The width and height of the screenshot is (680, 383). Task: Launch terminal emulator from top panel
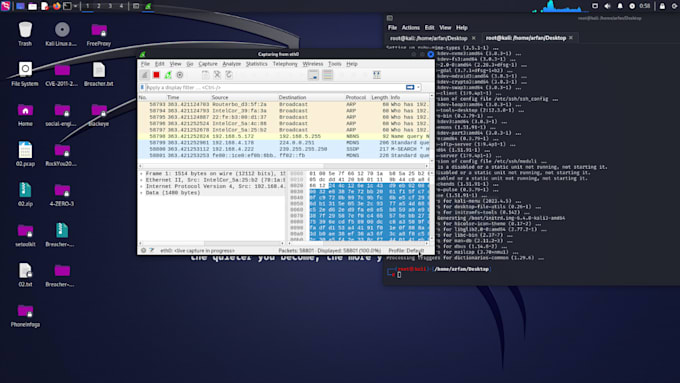click(x=68, y=6)
